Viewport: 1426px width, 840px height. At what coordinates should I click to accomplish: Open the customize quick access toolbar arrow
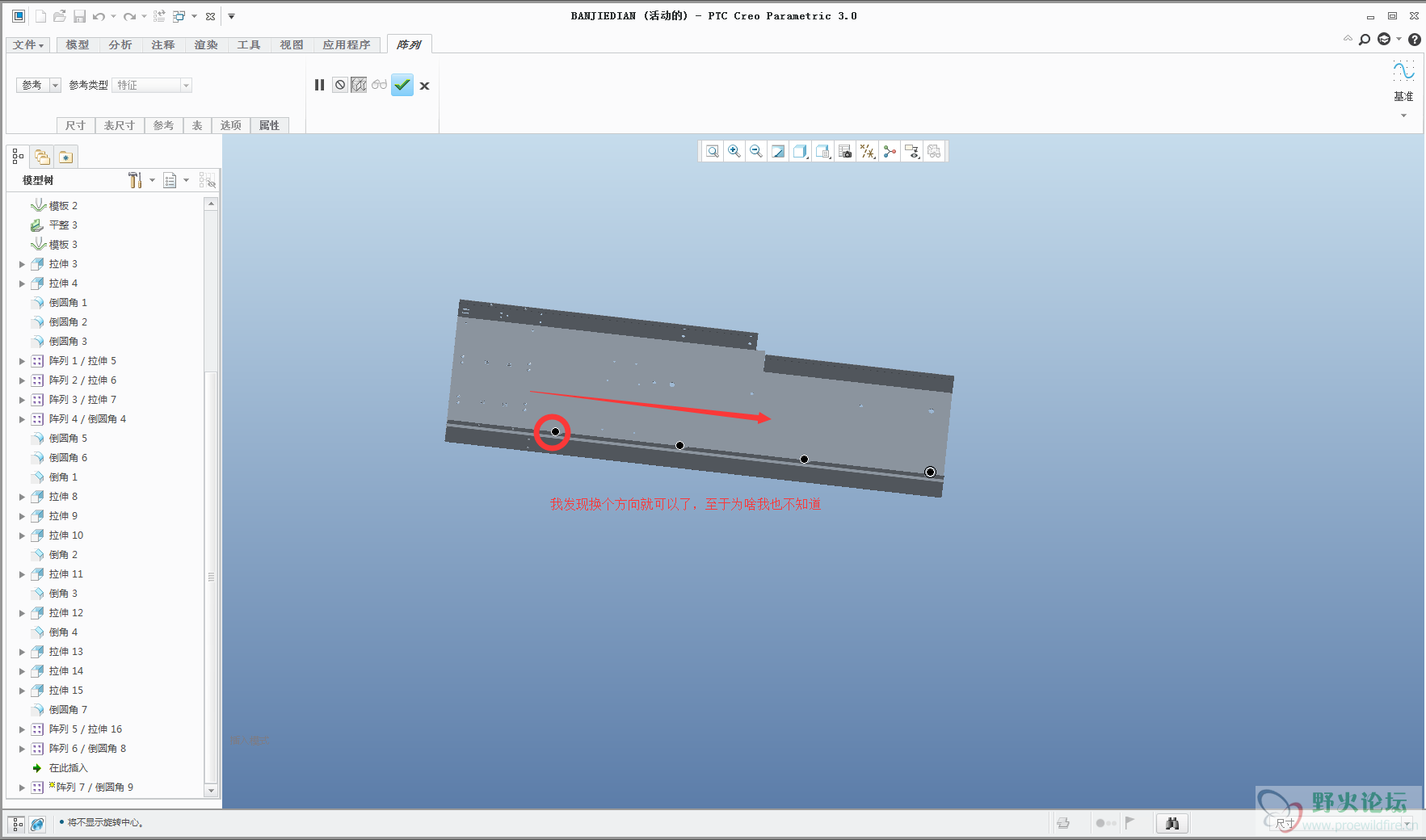pos(231,16)
